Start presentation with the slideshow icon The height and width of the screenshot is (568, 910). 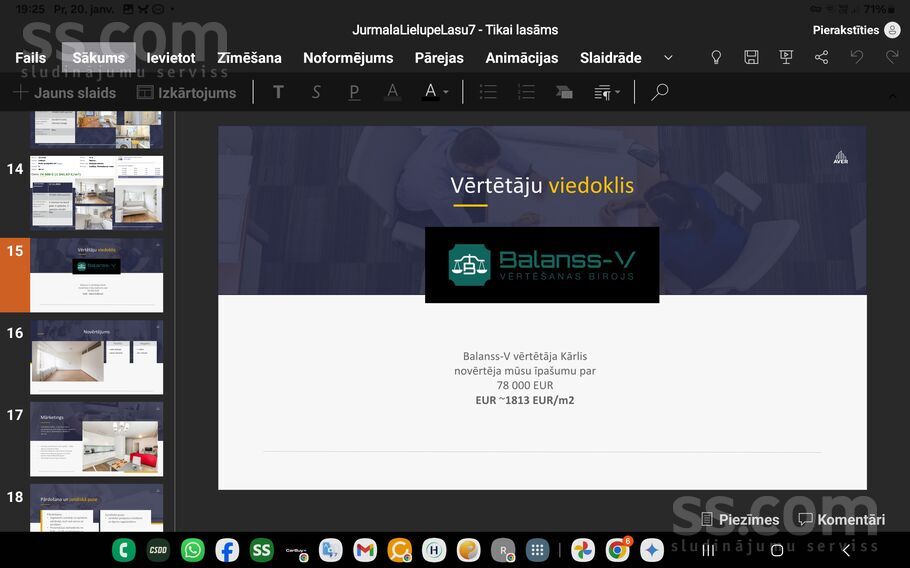(x=786, y=58)
